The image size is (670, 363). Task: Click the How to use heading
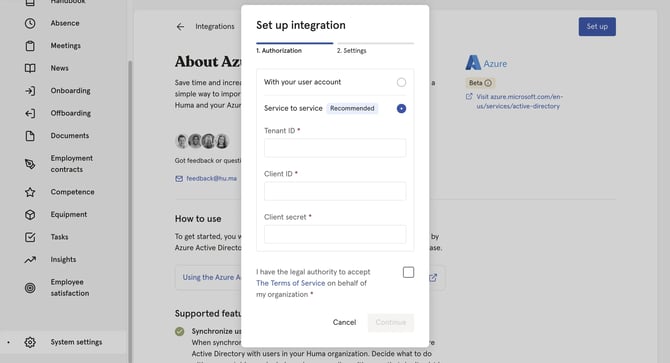click(198, 219)
